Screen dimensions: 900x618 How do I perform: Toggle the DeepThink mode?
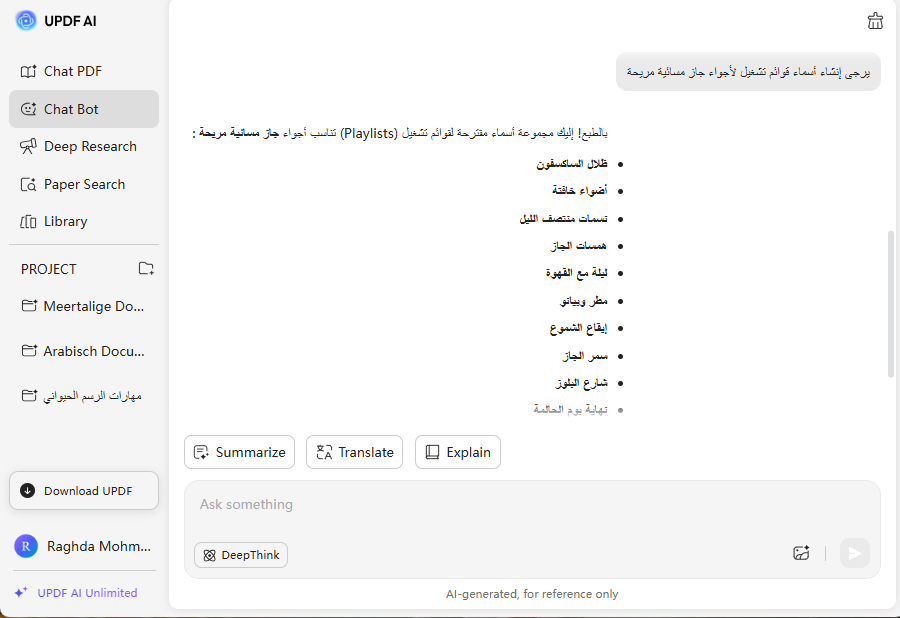point(241,555)
